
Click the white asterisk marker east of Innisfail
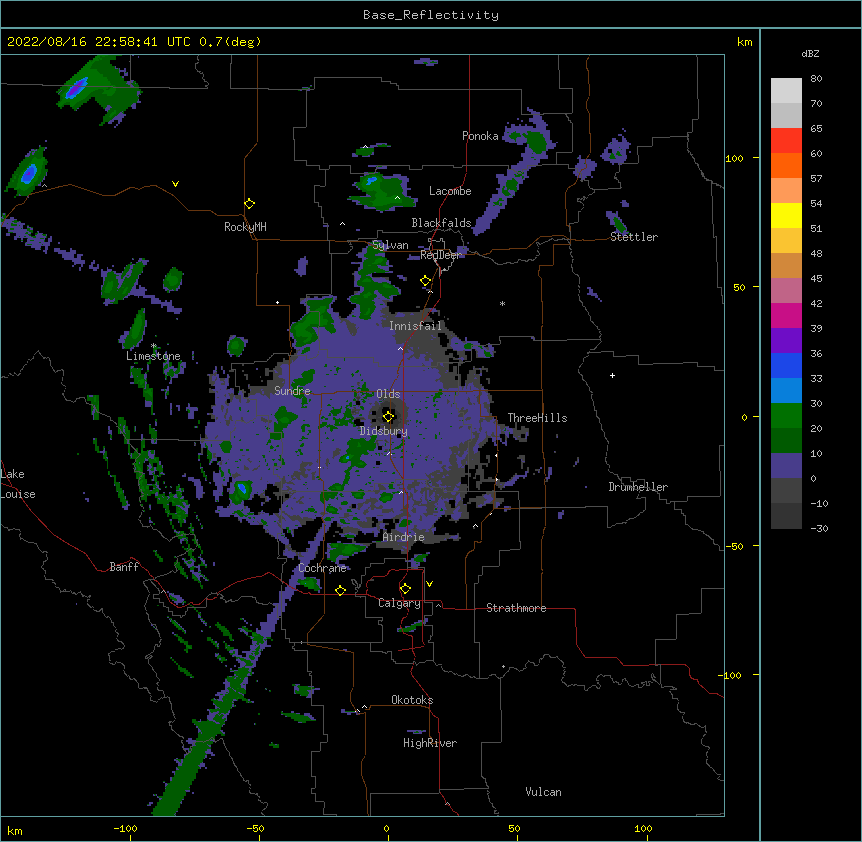(502, 303)
